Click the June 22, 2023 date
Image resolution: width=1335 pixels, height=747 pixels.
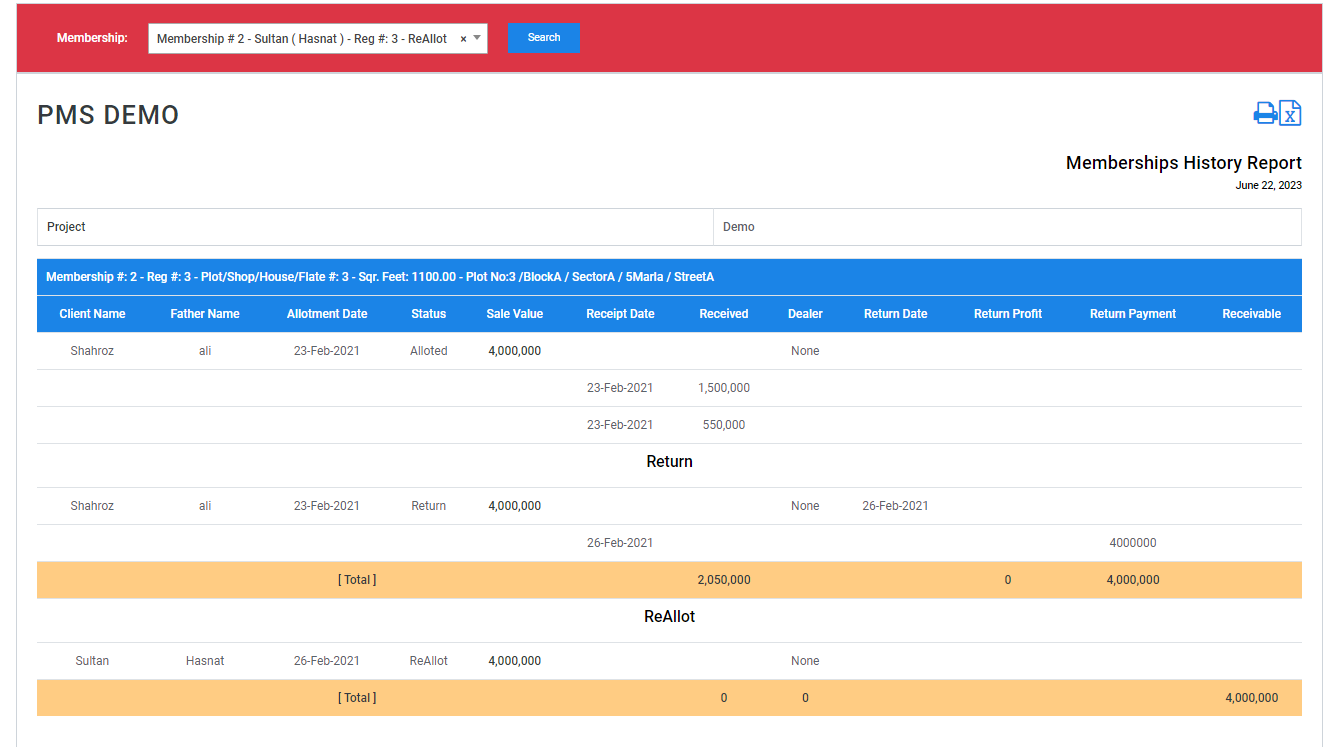(1269, 186)
